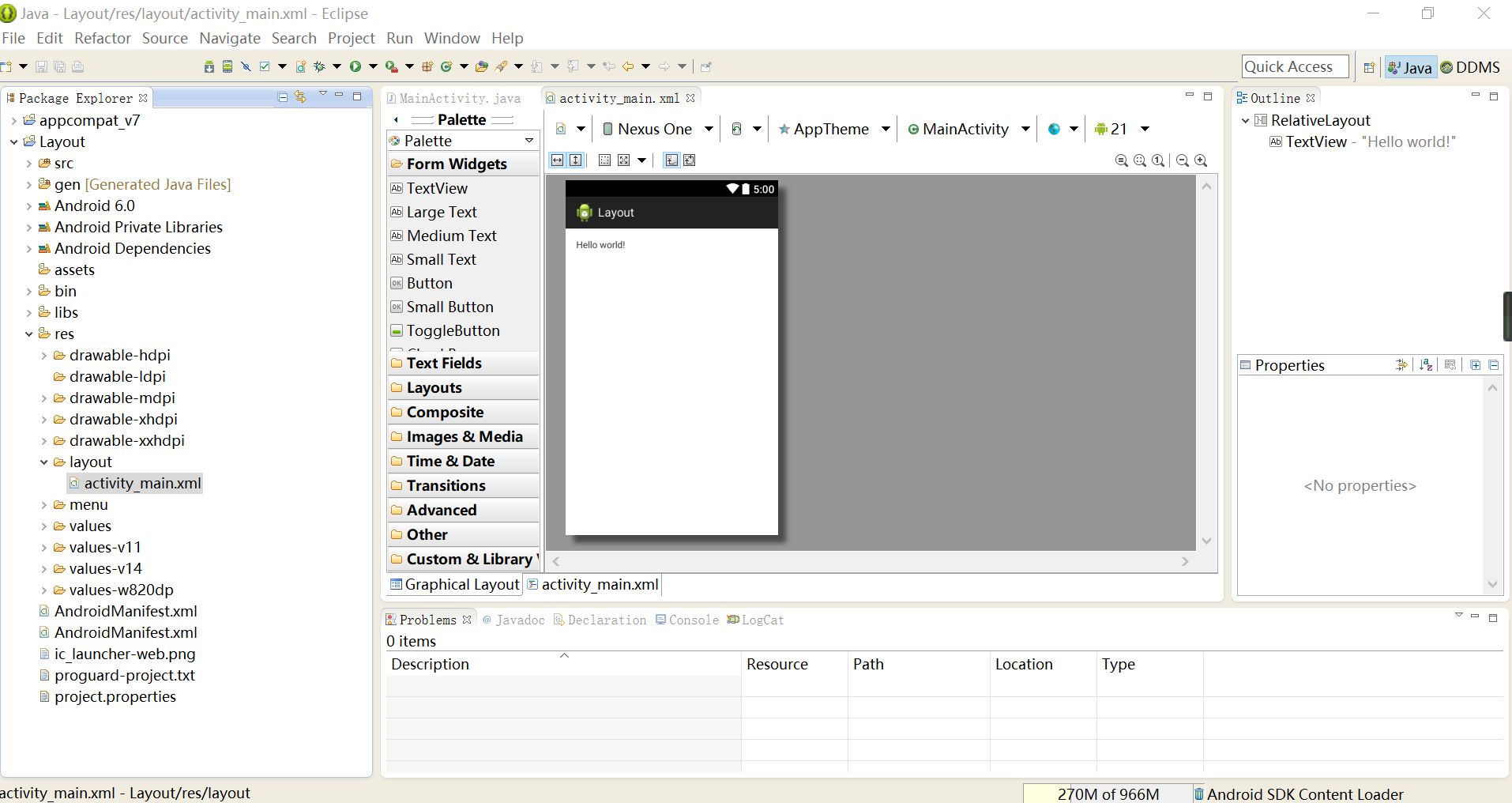Open the Android Virtual Device Manager
This screenshot has width=1512, height=803.
click(x=228, y=66)
